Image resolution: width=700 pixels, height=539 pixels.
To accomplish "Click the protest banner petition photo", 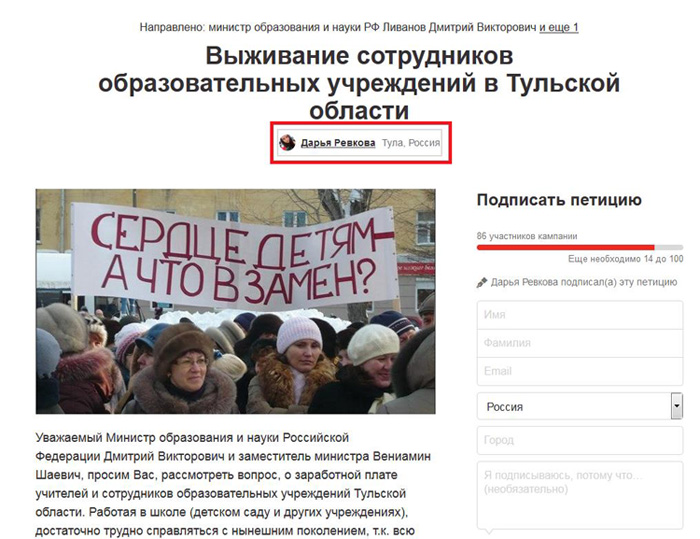I will [x=236, y=301].
